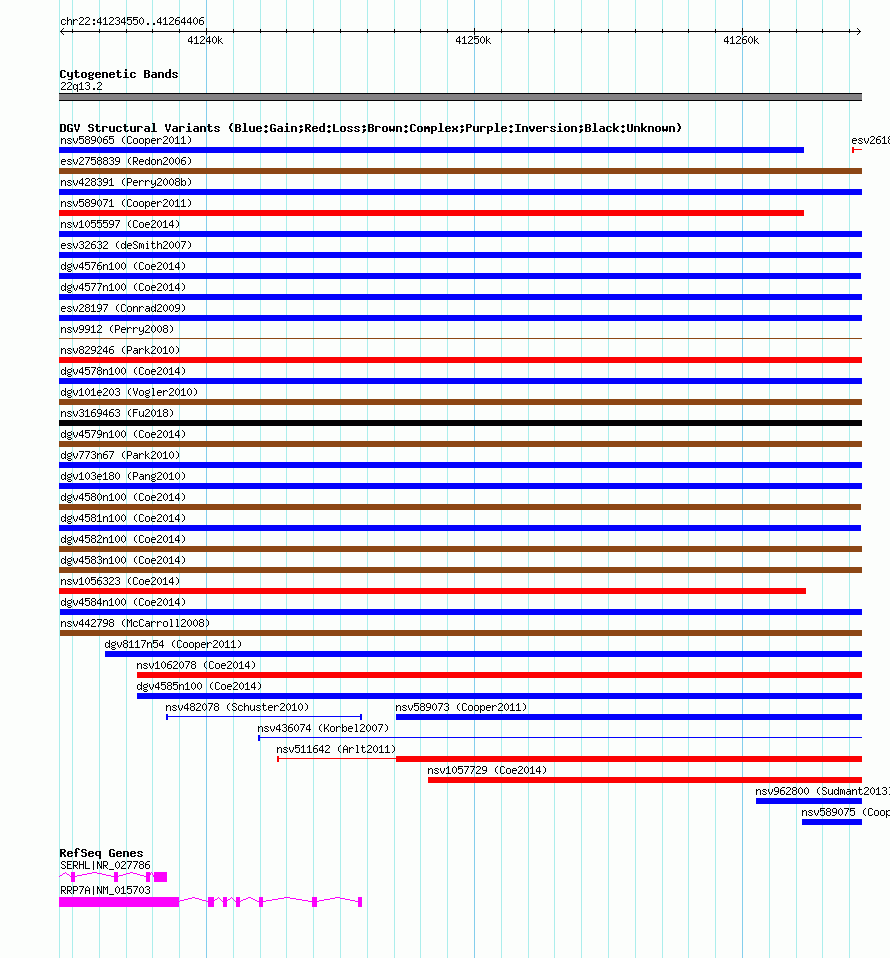
Task: Open esv32632 (deSmith2007) label
Action: (126, 245)
